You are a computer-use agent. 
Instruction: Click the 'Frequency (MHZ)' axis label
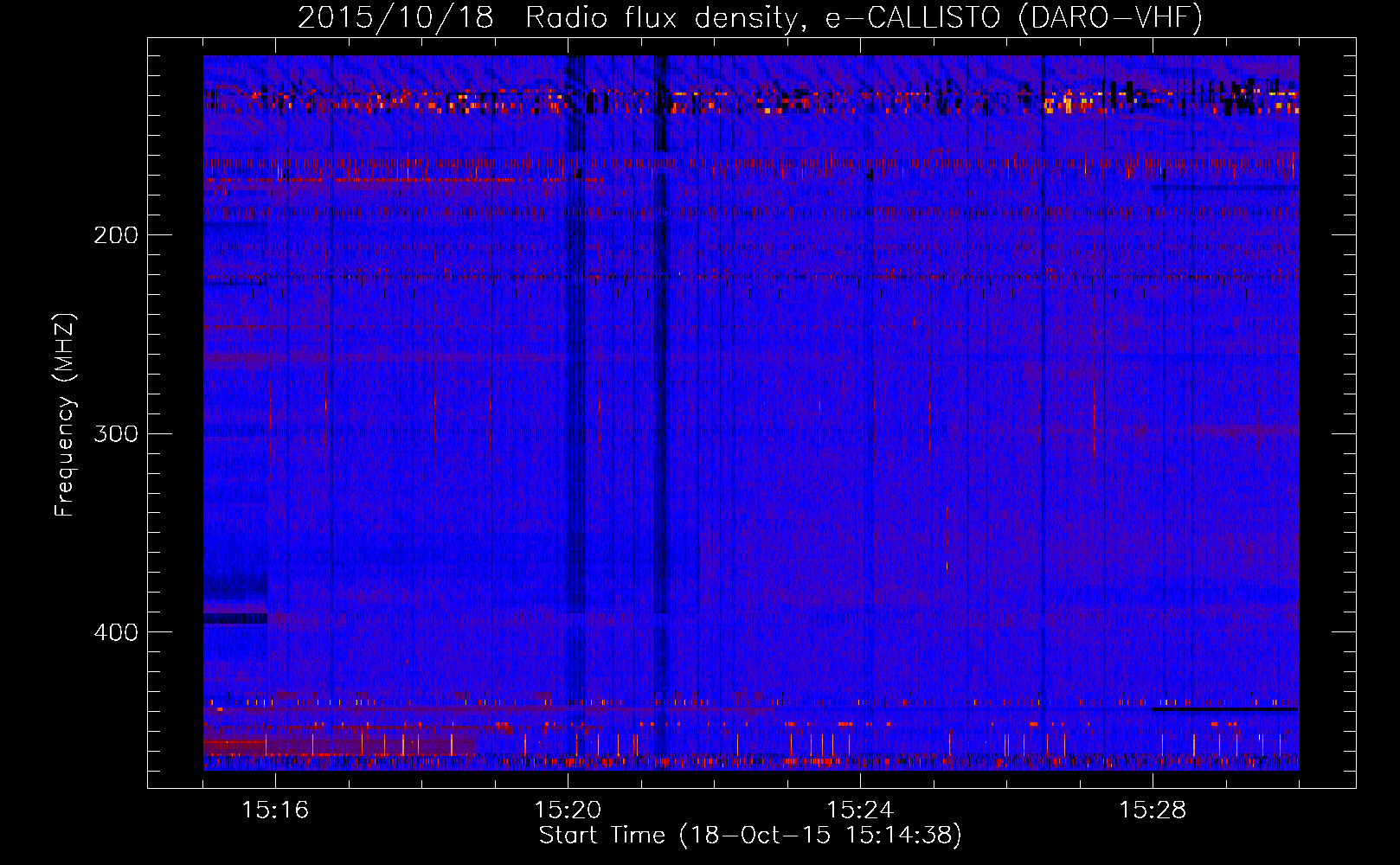(x=65, y=415)
